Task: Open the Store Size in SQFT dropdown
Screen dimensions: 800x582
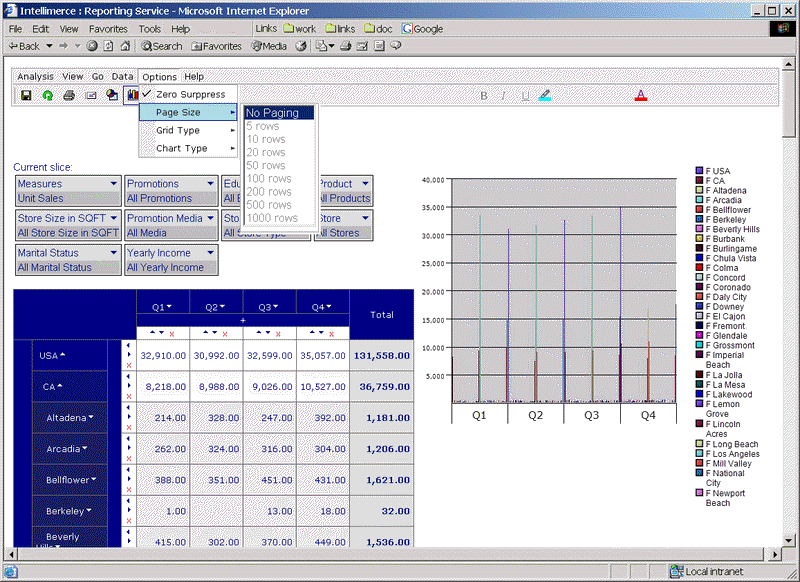Action: coord(113,218)
